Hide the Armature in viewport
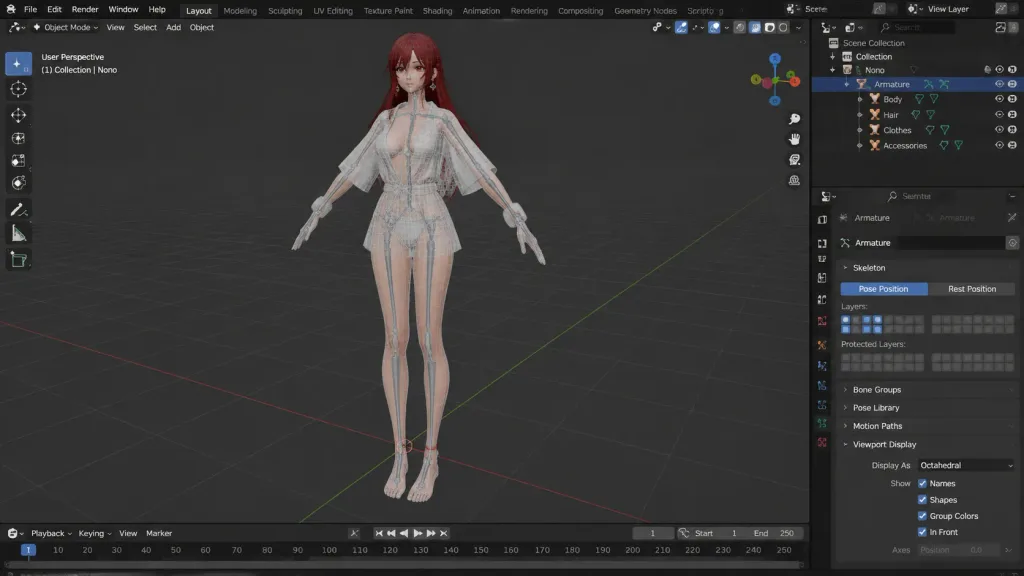Screen dimensions: 1024x576 point(999,84)
